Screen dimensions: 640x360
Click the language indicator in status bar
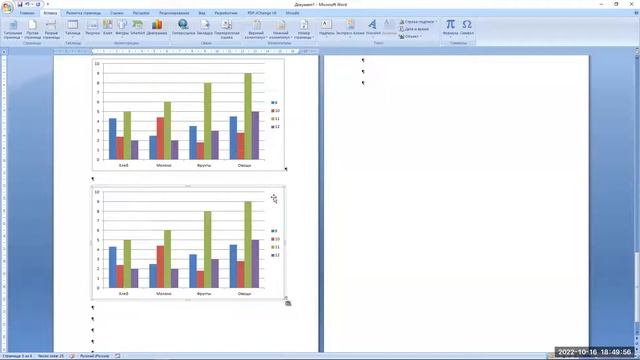coord(95,356)
